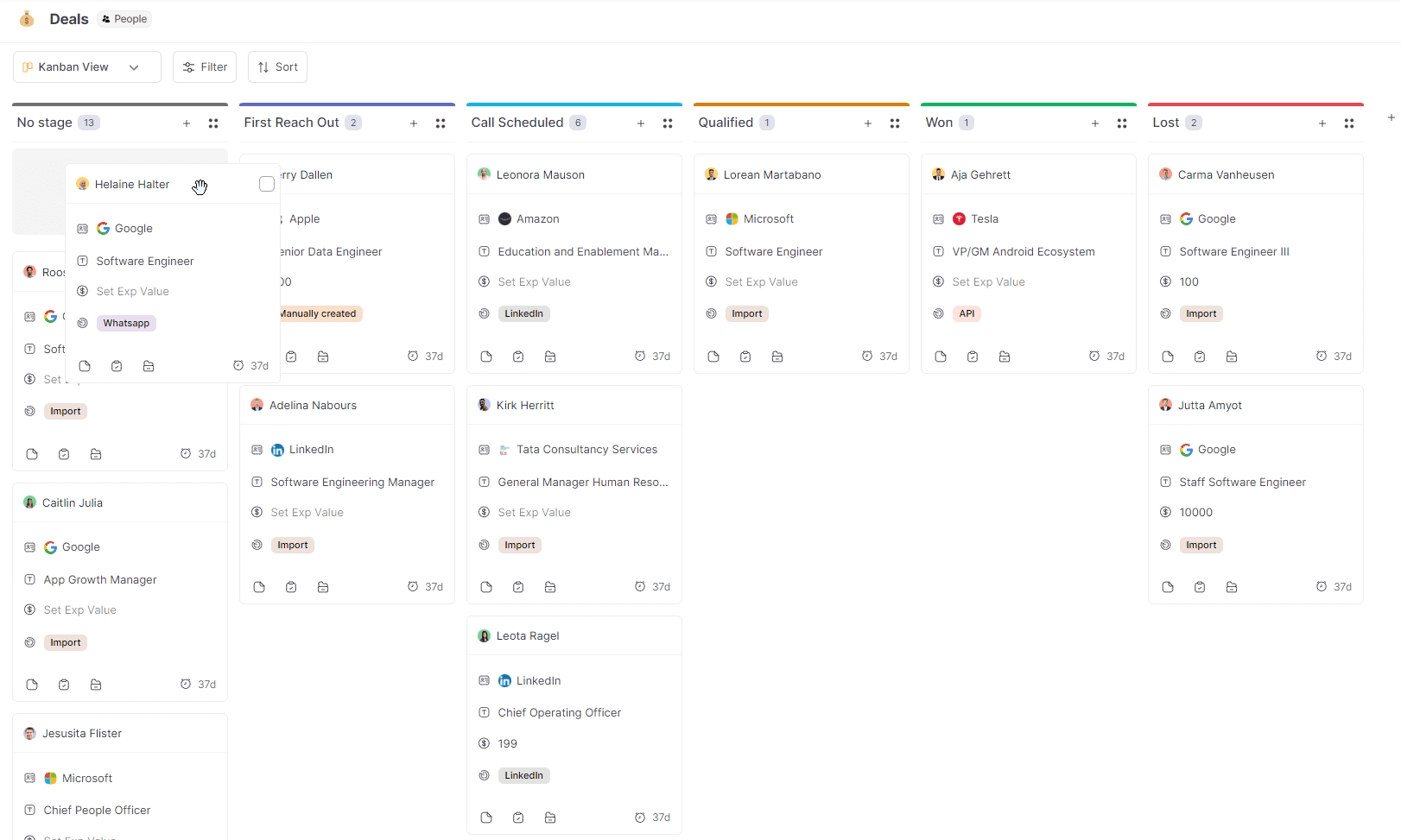Screen dimensions: 1401x840
Task: Click the Tesla logo on Aja Gehrett card
Action: (x=959, y=218)
